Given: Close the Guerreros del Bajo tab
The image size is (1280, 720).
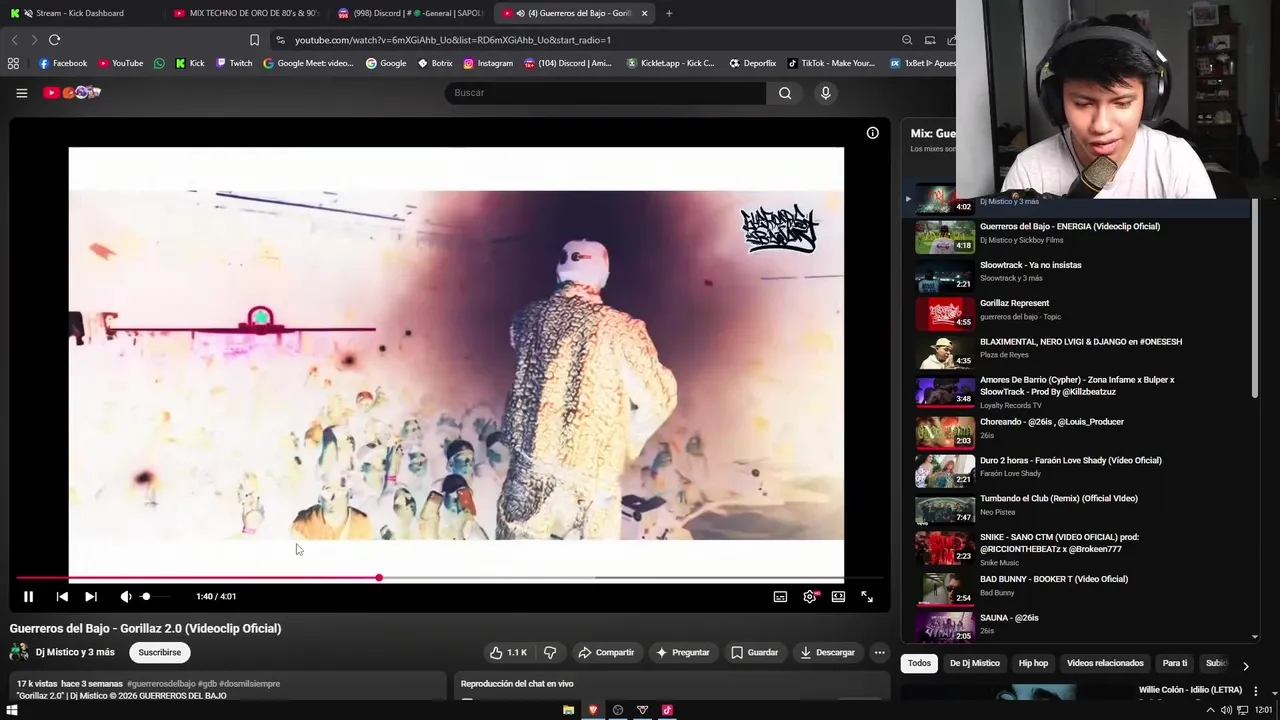Looking at the screenshot, I should point(644,13).
